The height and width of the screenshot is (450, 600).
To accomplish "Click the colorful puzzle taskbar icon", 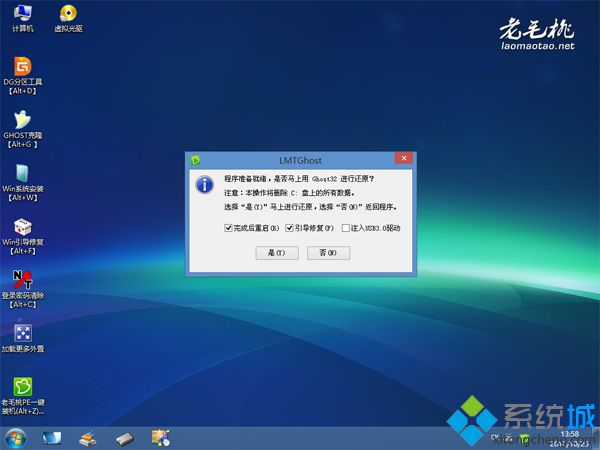I will click(161, 438).
